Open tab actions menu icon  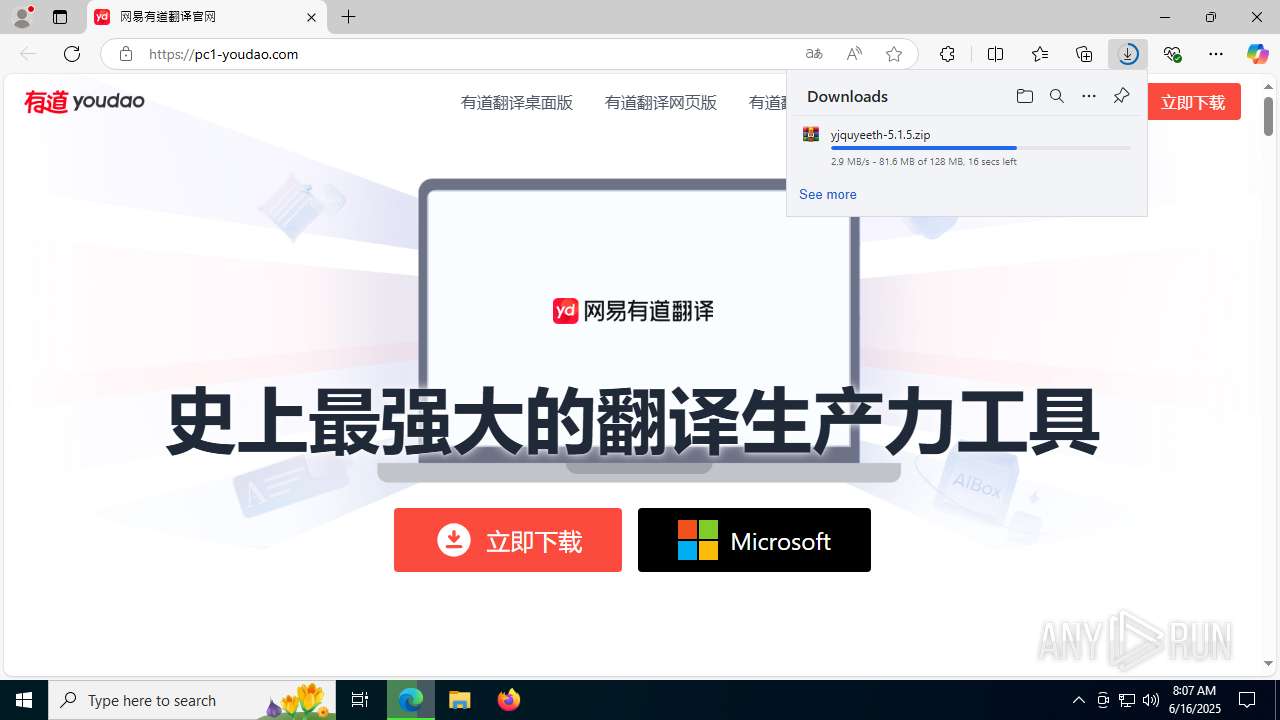click(60, 17)
